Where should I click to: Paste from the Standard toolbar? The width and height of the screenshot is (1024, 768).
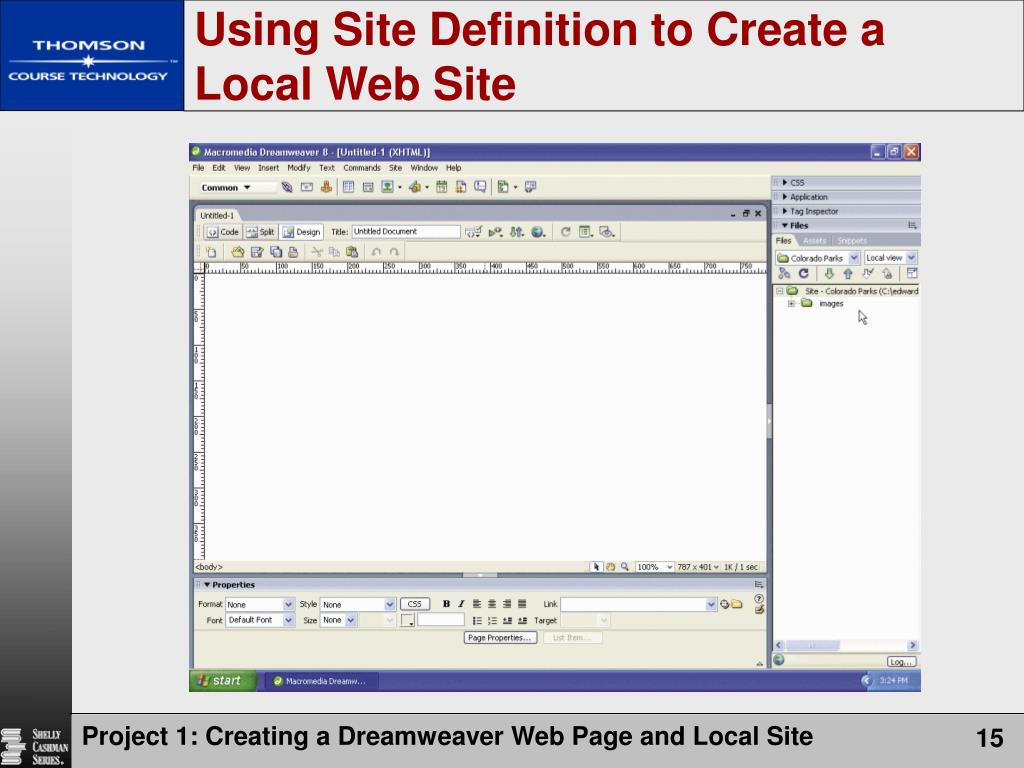pos(352,252)
